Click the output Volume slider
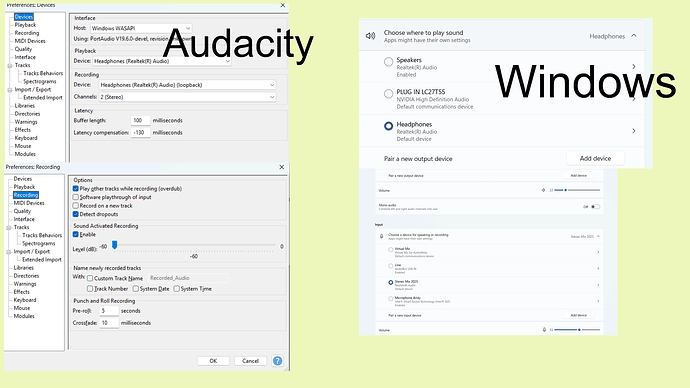 pyautogui.click(x=577, y=190)
